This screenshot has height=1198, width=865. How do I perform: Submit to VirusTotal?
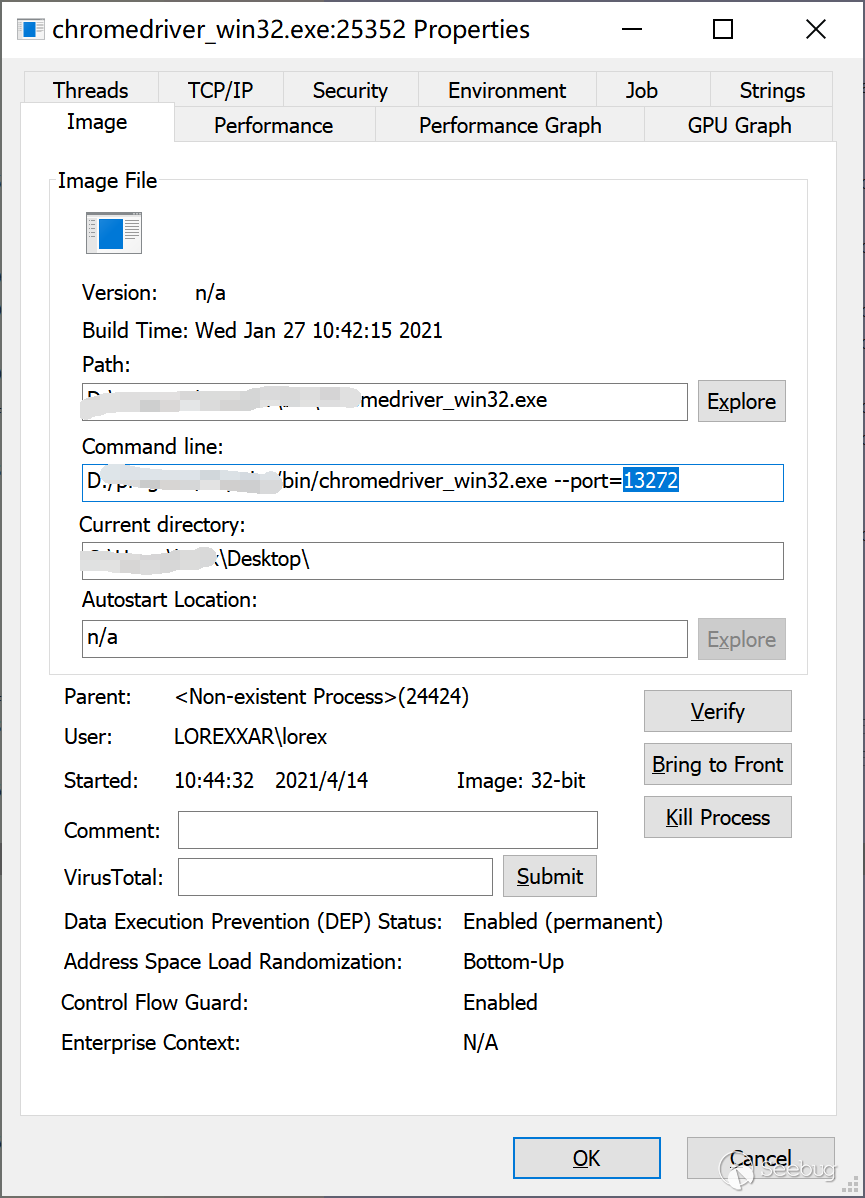click(549, 876)
